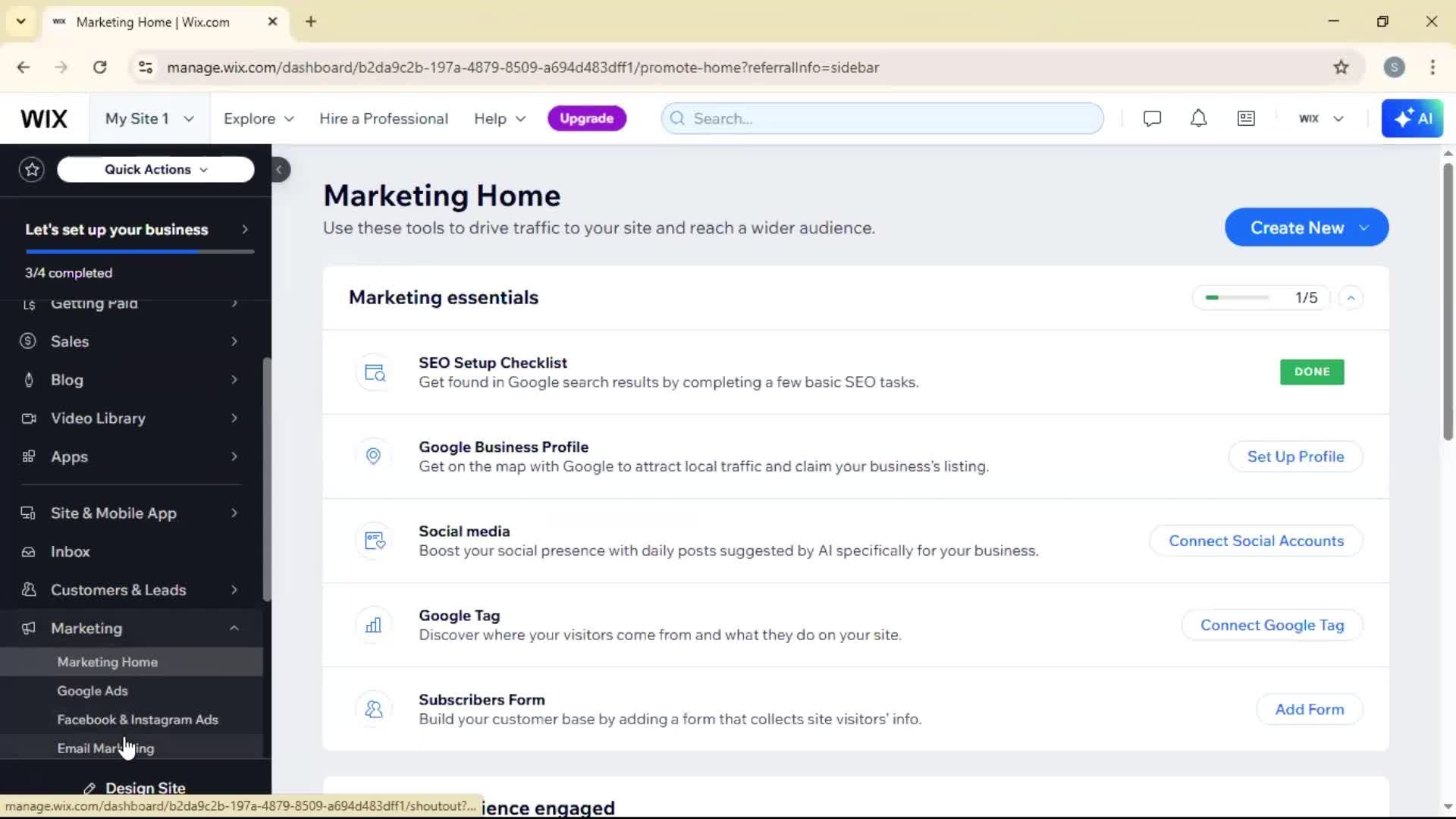Click the DONE badge on SEO Checklist
1456x819 pixels.
coord(1312,372)
